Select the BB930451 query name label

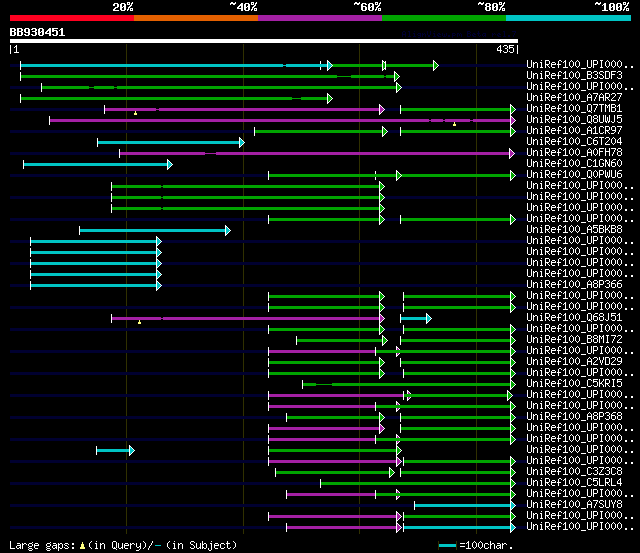click(38, 32)
